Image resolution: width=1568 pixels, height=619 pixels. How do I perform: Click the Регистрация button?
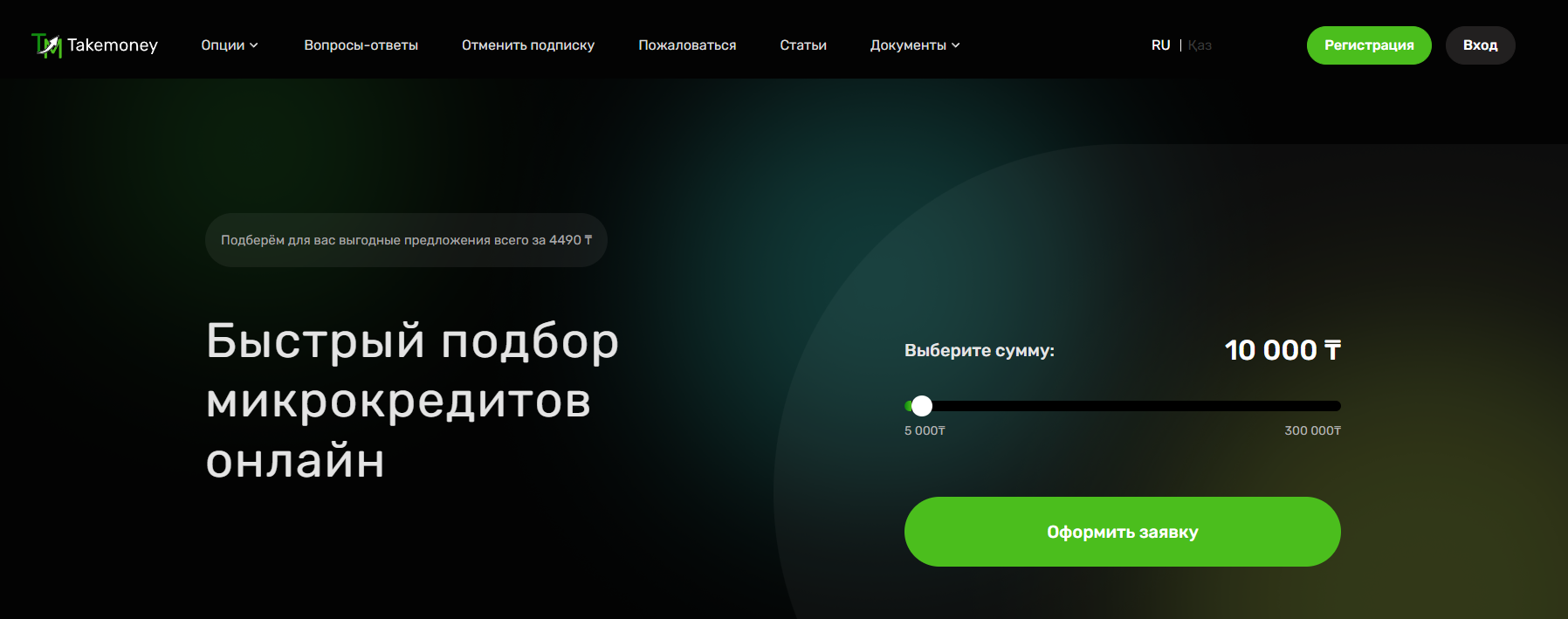1369,45
